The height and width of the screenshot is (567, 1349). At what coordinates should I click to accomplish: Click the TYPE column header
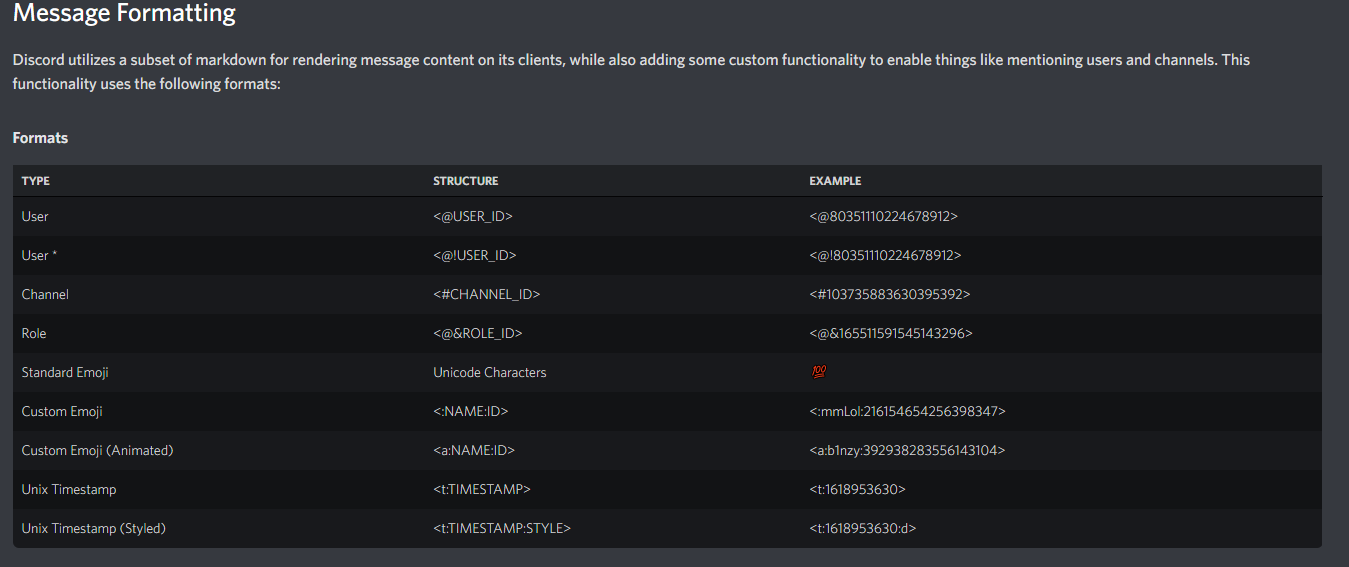36,181
